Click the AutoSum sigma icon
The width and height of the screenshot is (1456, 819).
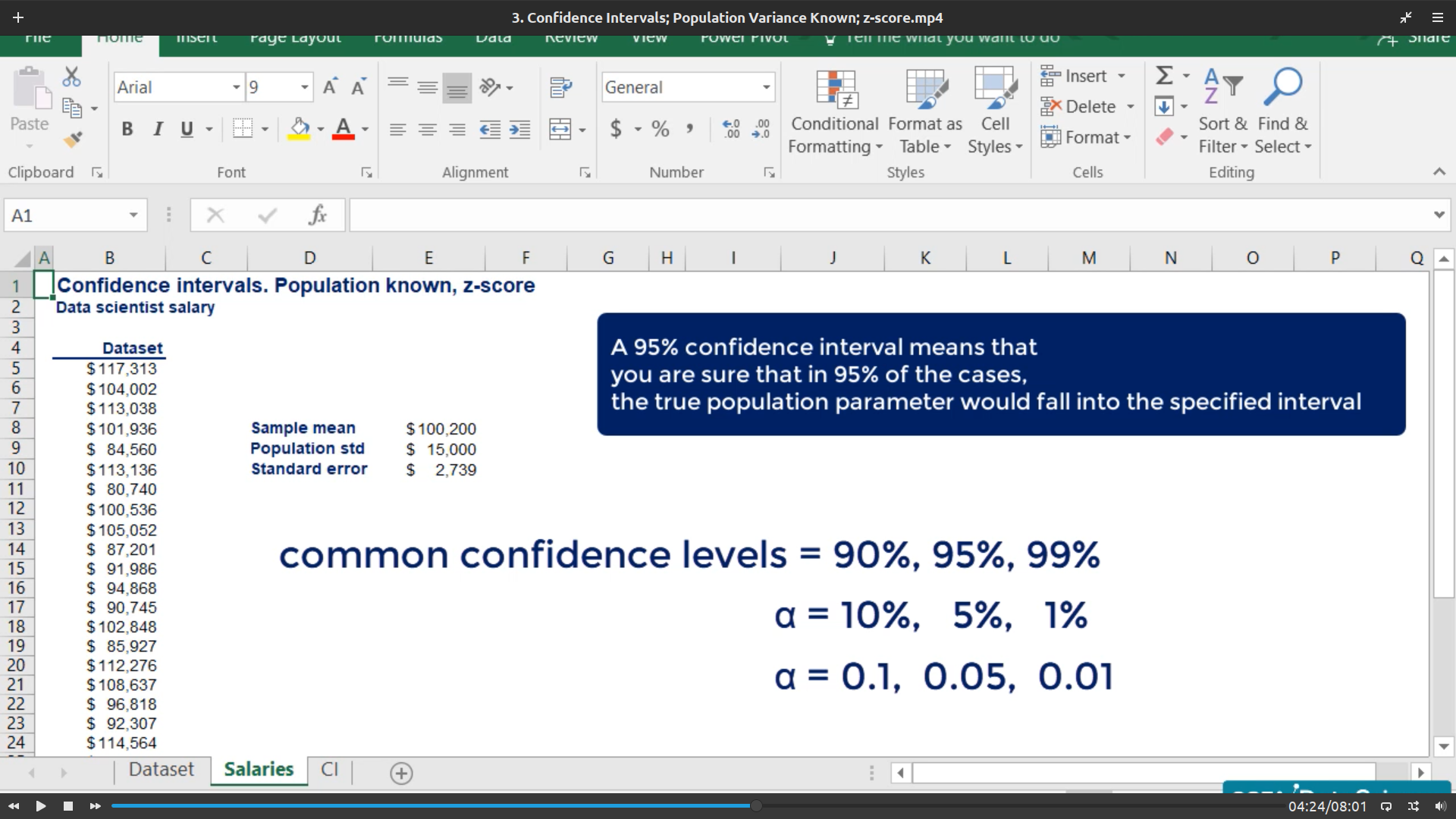(1164, 75)
